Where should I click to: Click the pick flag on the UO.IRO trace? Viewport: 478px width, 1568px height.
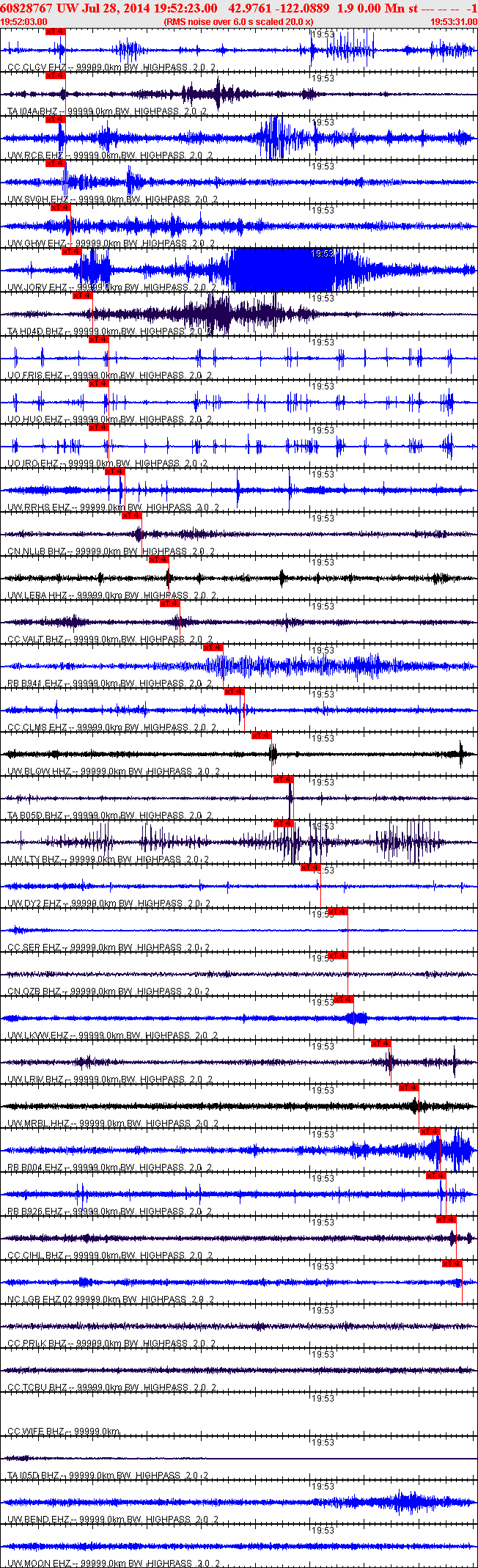(98, 428)
